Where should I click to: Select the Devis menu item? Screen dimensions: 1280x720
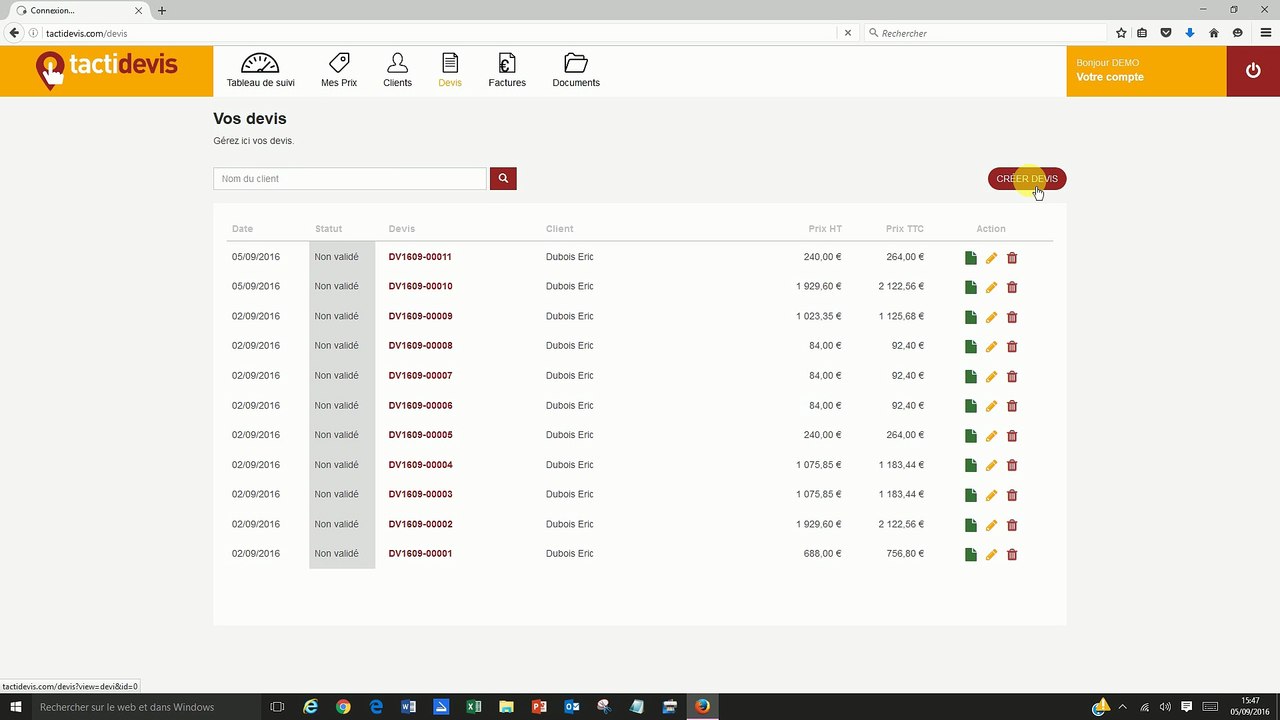(450, 70)
